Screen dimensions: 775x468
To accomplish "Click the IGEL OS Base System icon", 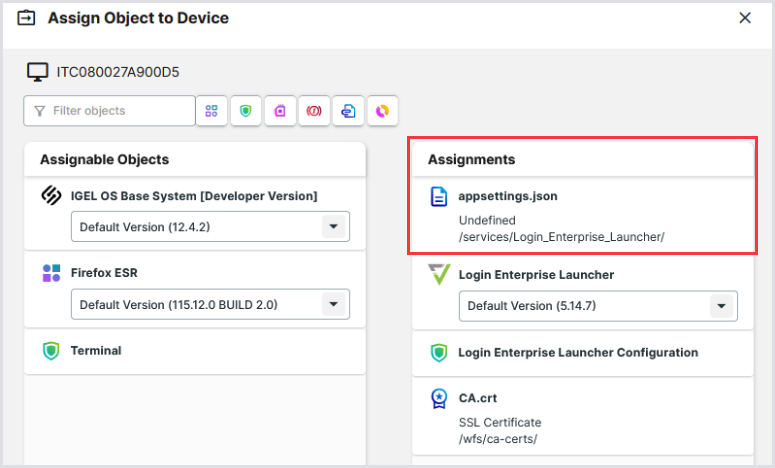I will pos(52,196).
